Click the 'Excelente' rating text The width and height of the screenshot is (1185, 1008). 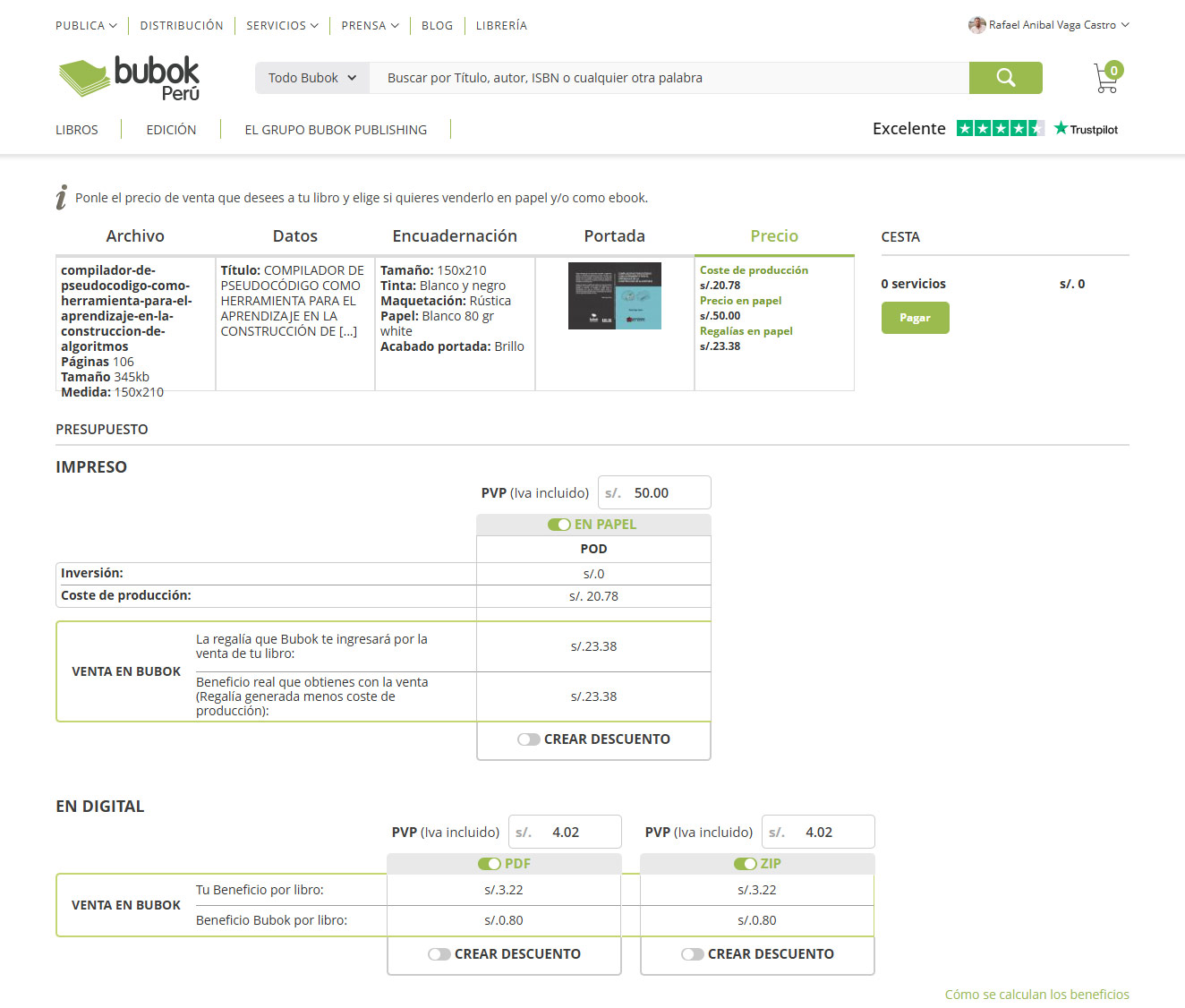pyautogui.click(x=909, y=128)
